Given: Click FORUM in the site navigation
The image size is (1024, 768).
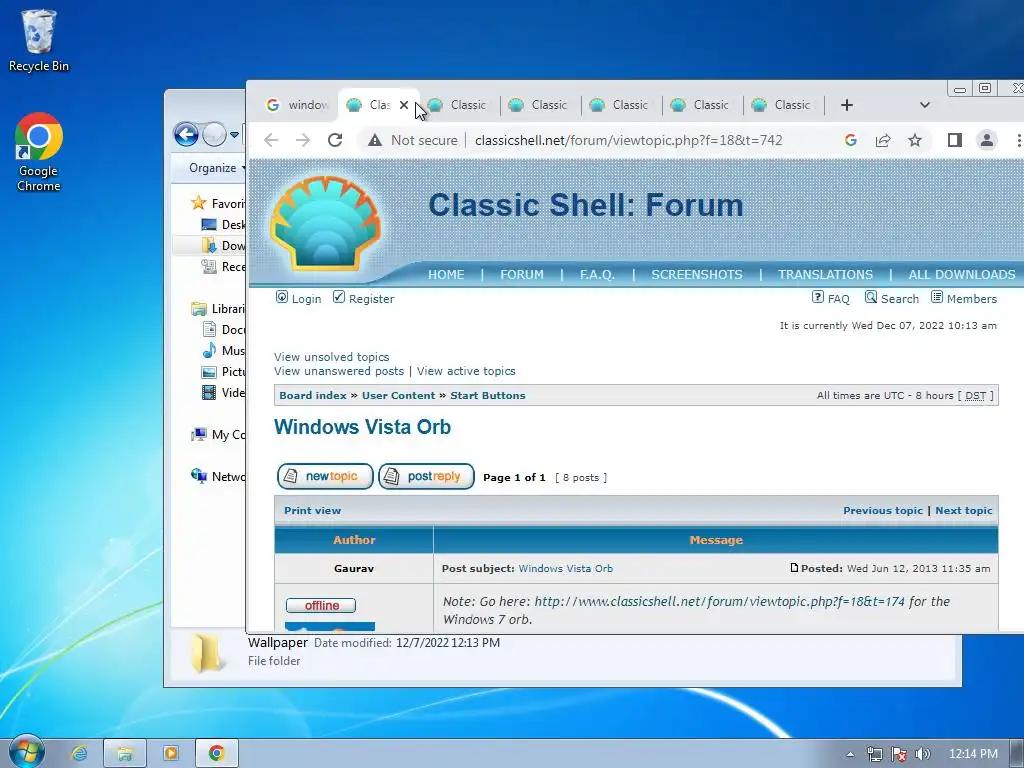Looking at the screenshot, I should [x=522, y=275].
